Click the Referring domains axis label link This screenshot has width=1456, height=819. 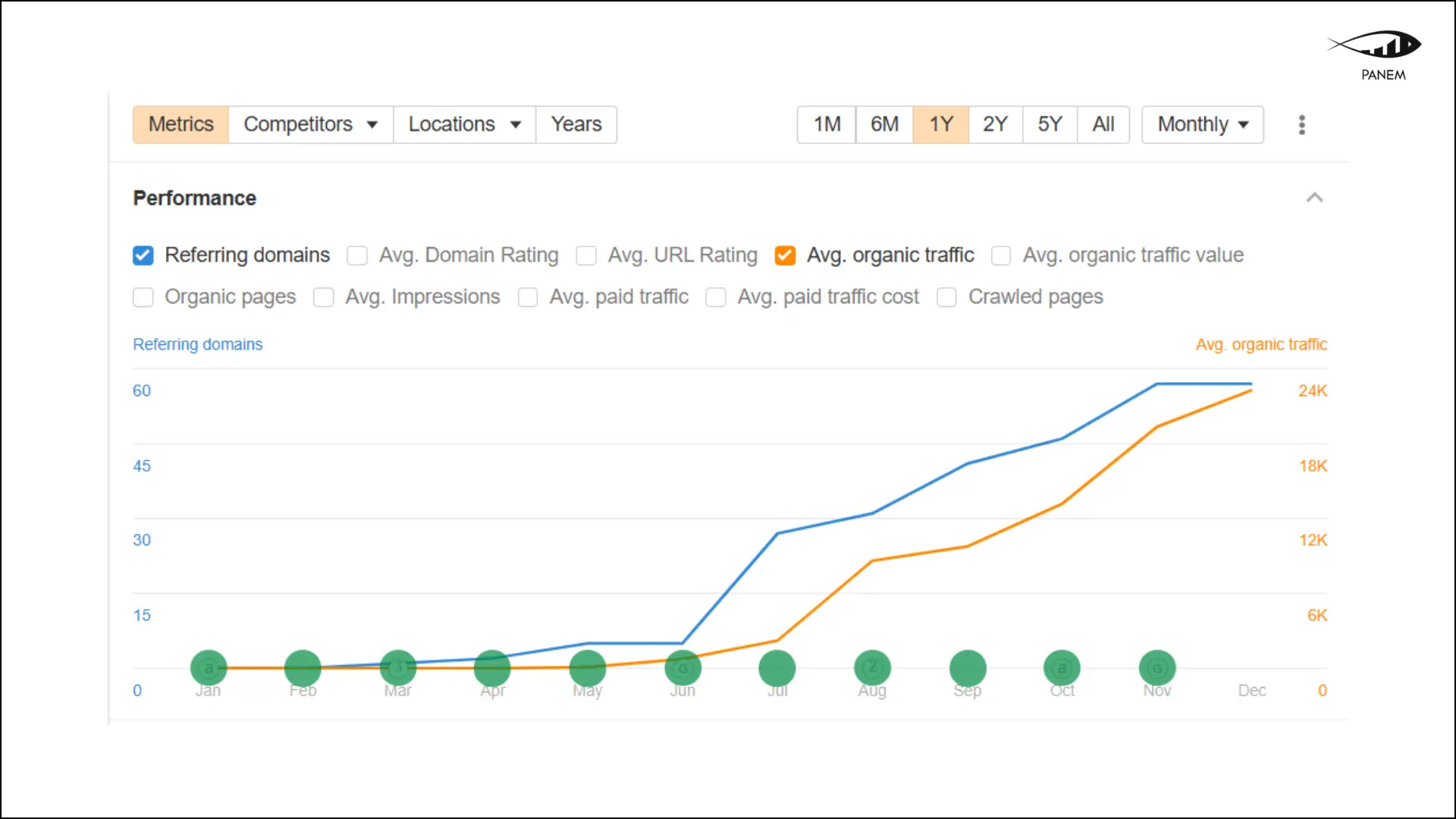pos(197,344)
